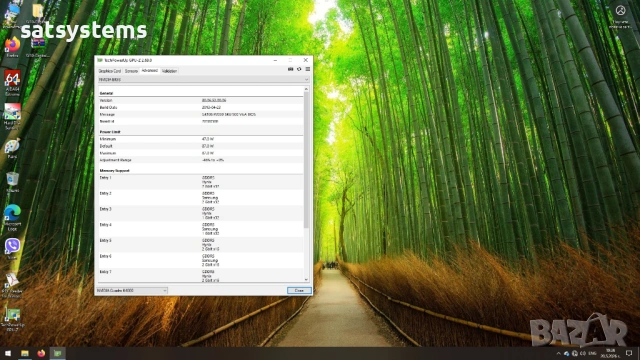Select the Entry 3 memory support row
Screen dimensions: 640x360
tap(201, 213)
